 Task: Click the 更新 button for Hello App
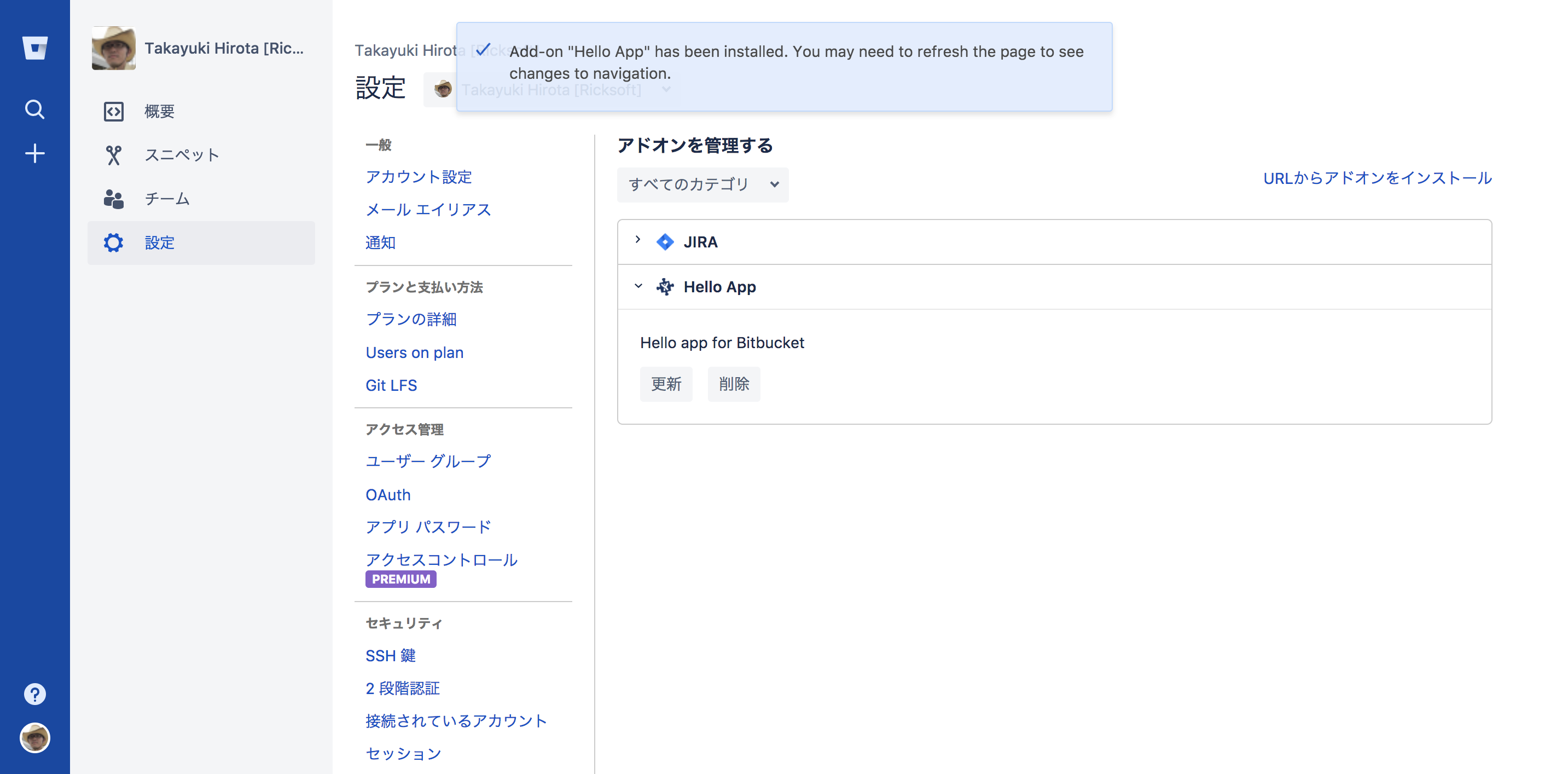click(x=666, y=384)
